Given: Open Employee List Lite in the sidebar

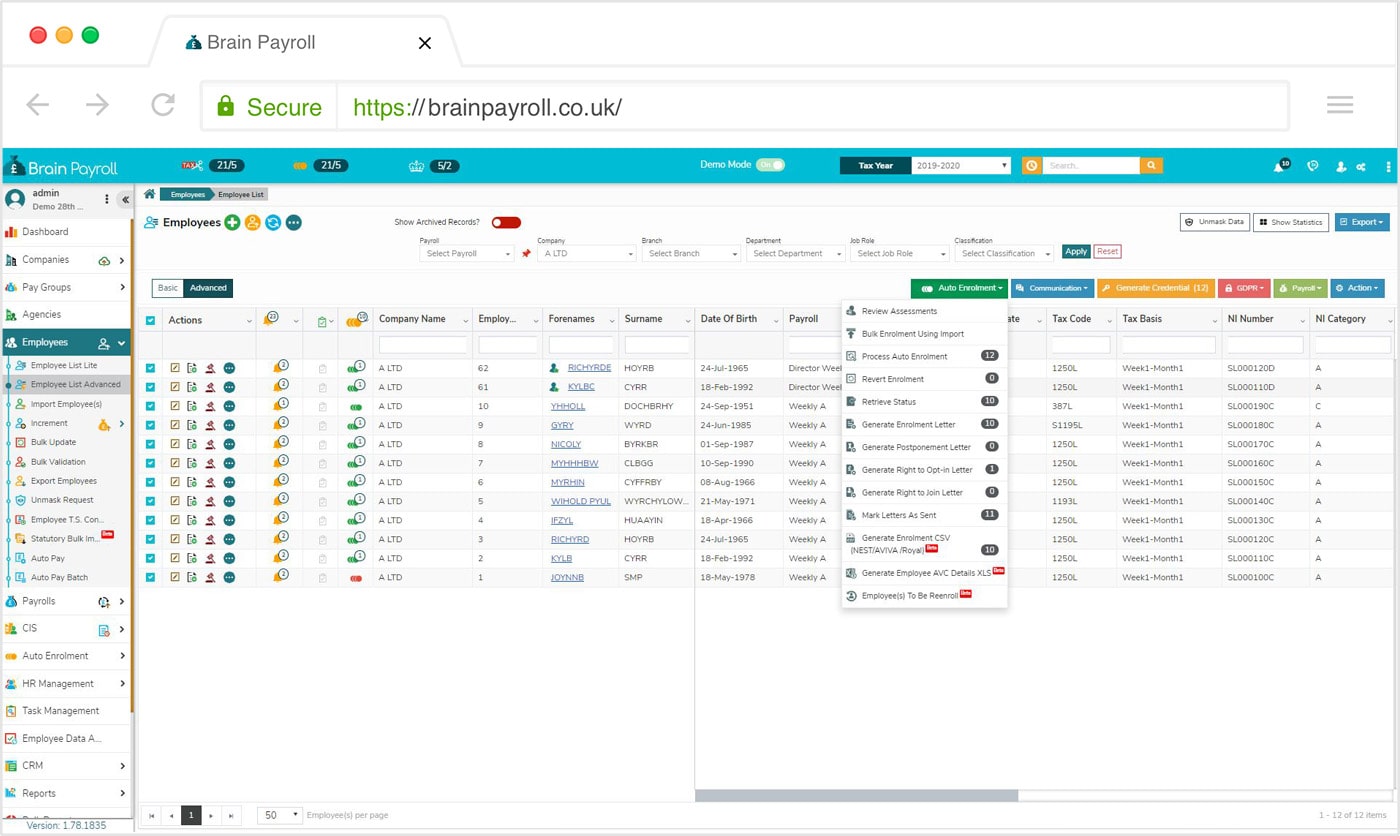Looking at the screenshot, I should pyautogui.click(x=64, y=366).
